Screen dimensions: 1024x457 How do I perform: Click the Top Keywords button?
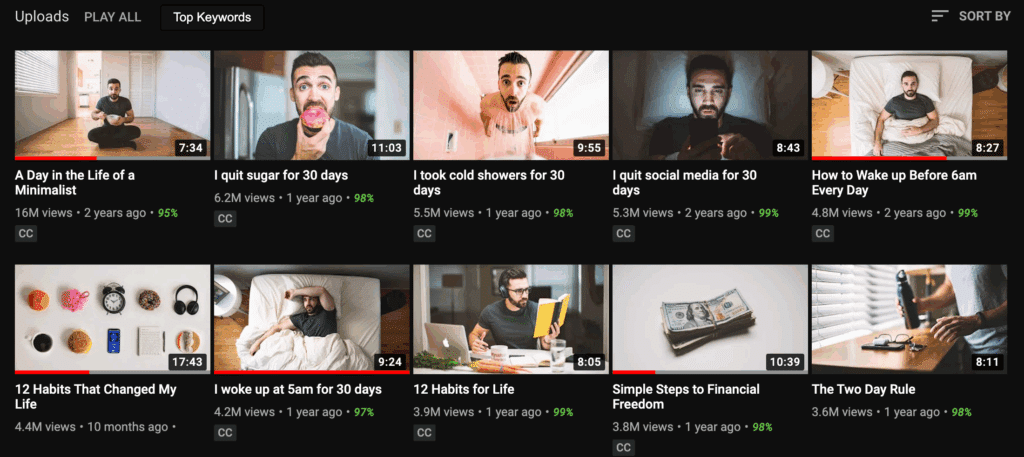tap(212, 18)
